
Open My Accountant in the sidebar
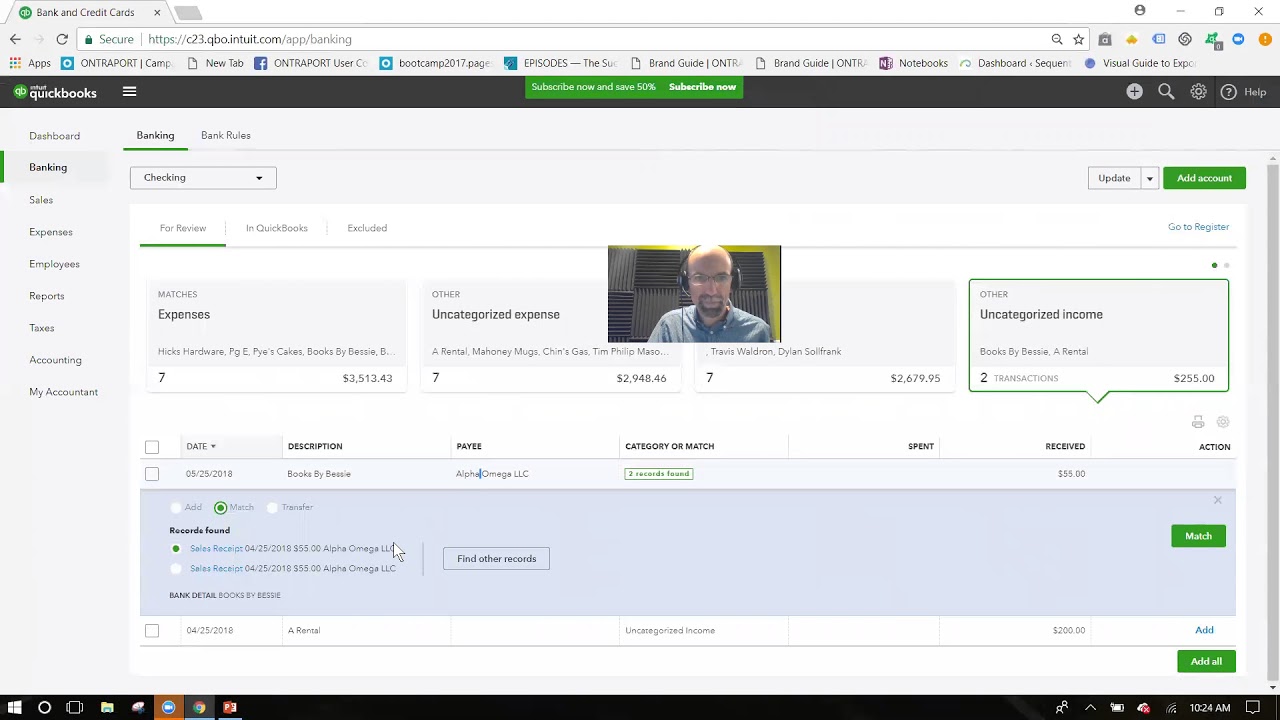[x=64, y=392]
